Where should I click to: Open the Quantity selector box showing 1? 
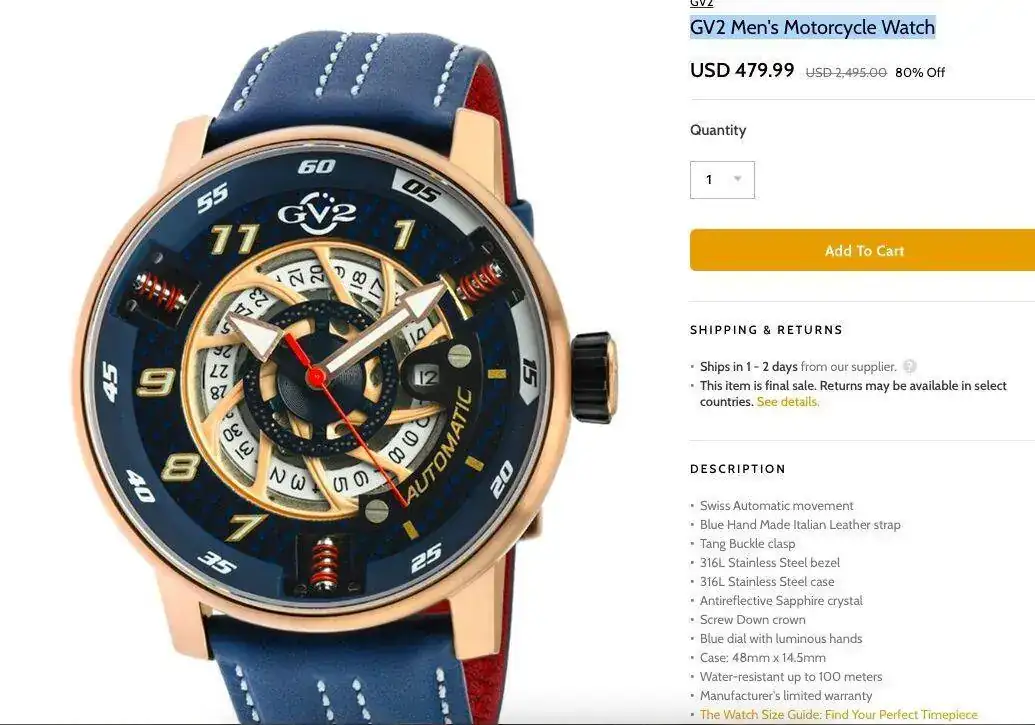722,180
